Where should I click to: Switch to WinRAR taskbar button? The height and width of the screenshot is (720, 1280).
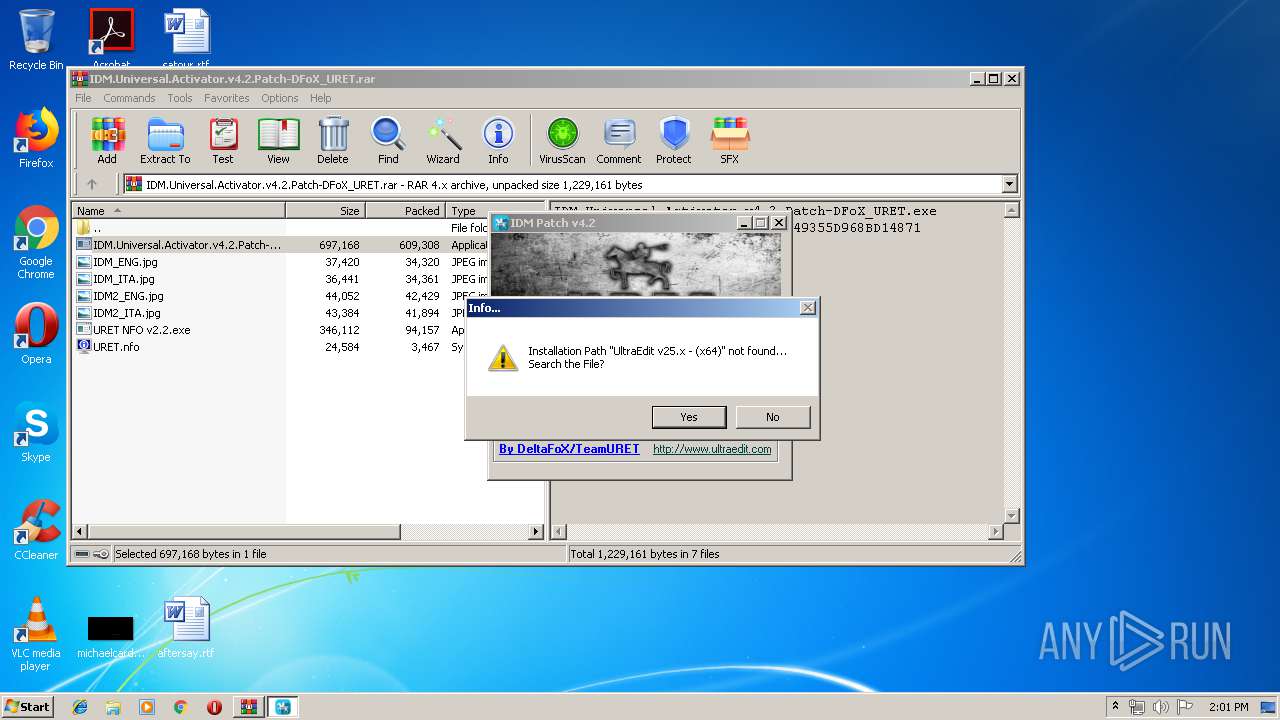coord(248,707)
